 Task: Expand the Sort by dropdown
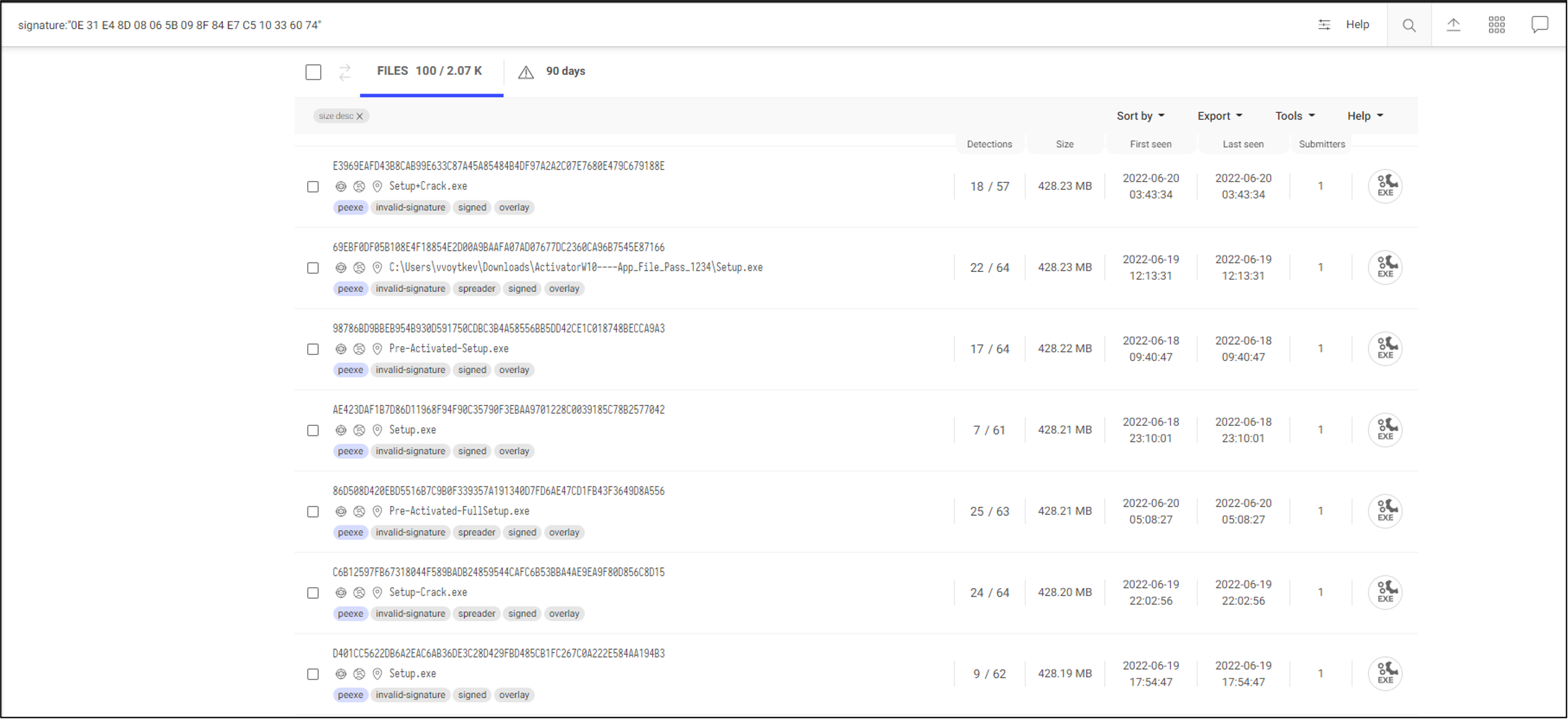pyautogui.click(x=1140, y=116)
